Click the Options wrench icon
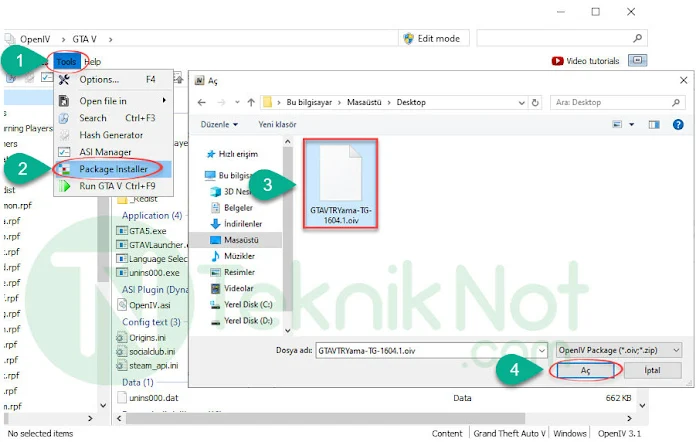 [x=64, y=80]
